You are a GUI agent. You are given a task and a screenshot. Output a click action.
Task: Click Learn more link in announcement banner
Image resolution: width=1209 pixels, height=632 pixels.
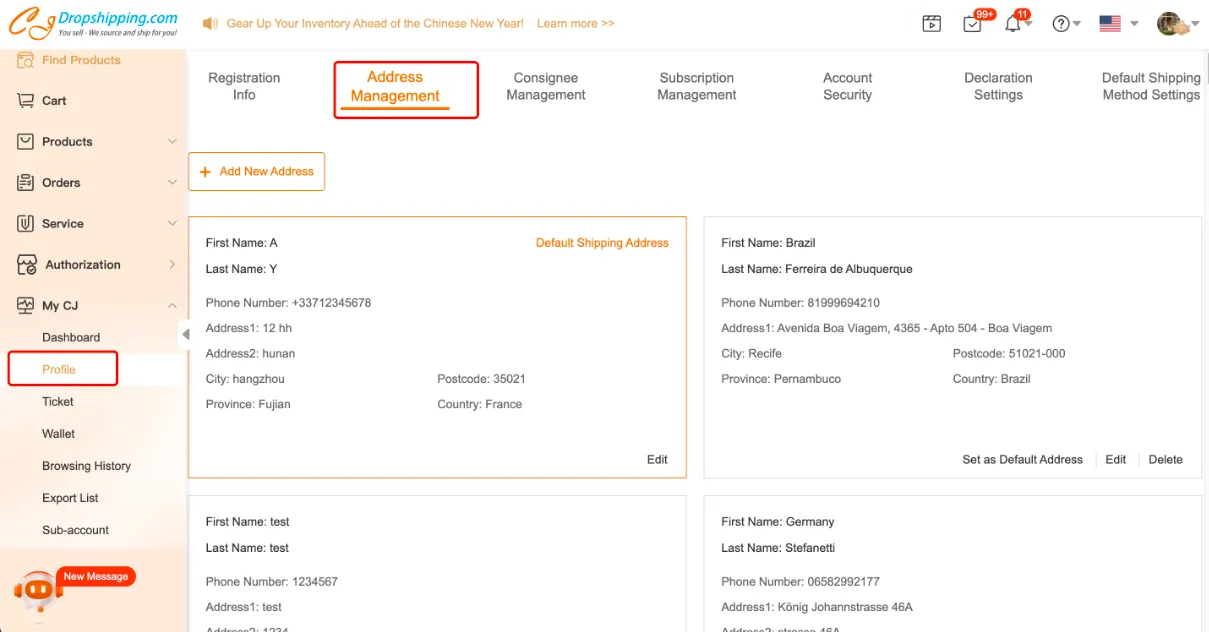pyautogui.click(x=575, y=23)
